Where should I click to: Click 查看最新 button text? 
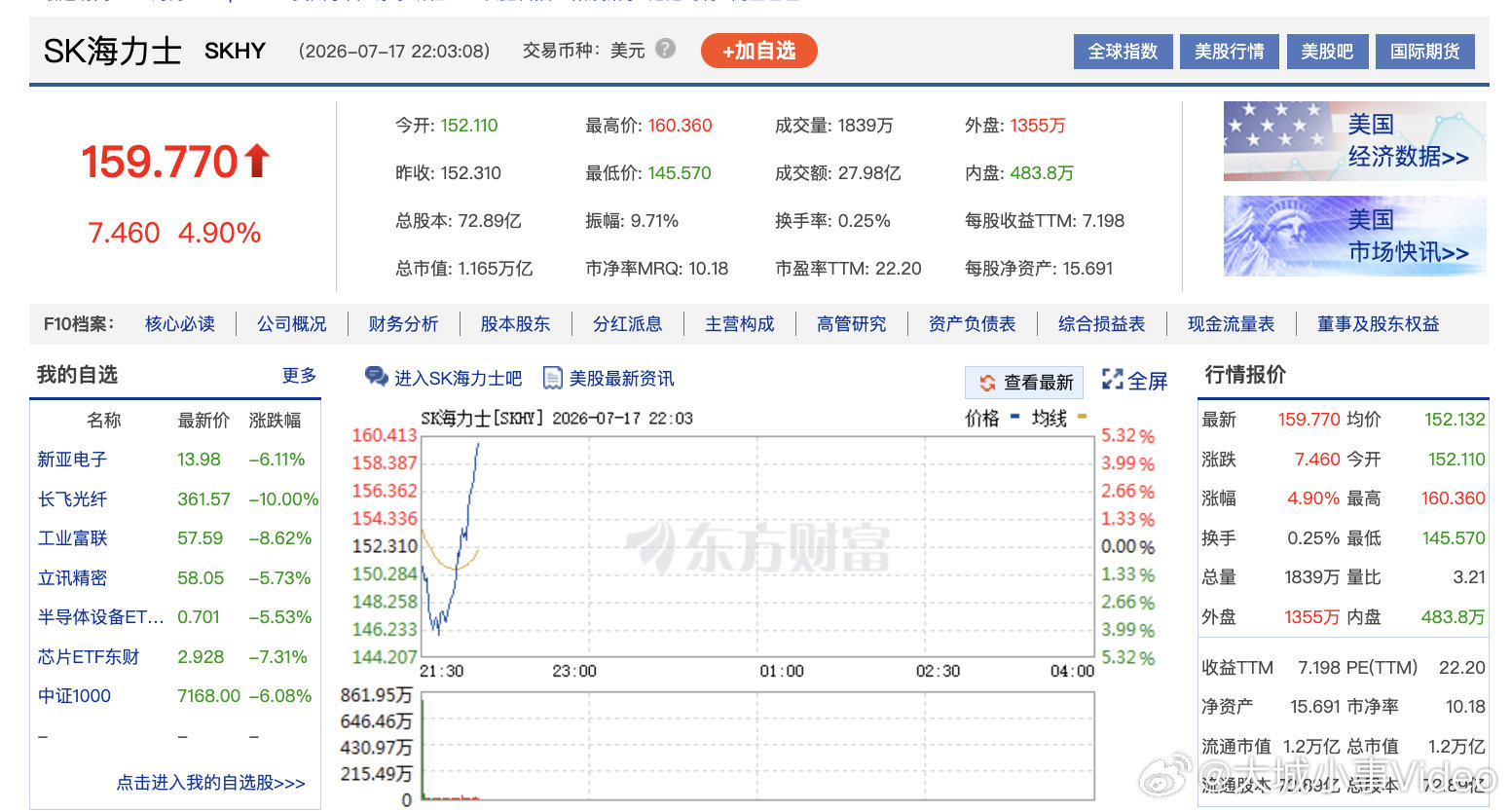click(x=1038, y=383)
